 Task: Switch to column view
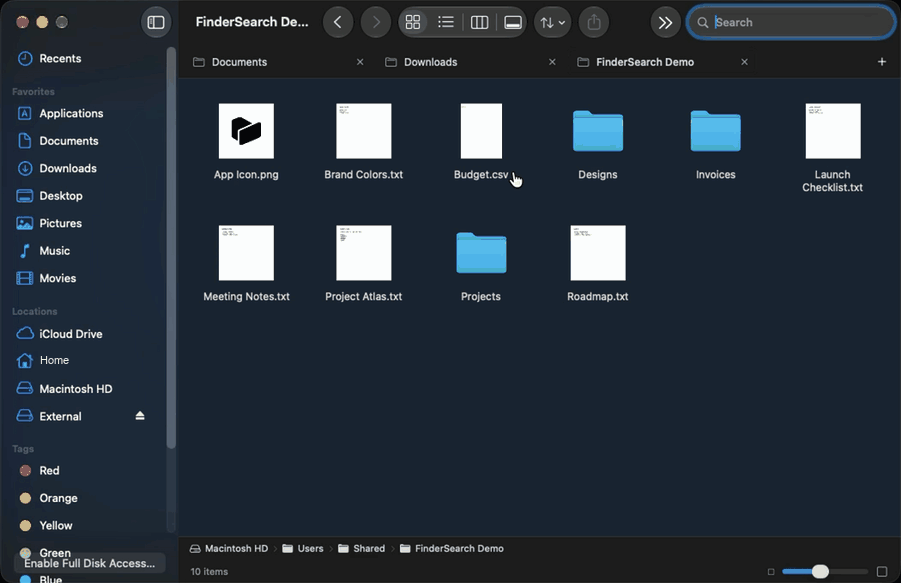(x=479, y=22)
